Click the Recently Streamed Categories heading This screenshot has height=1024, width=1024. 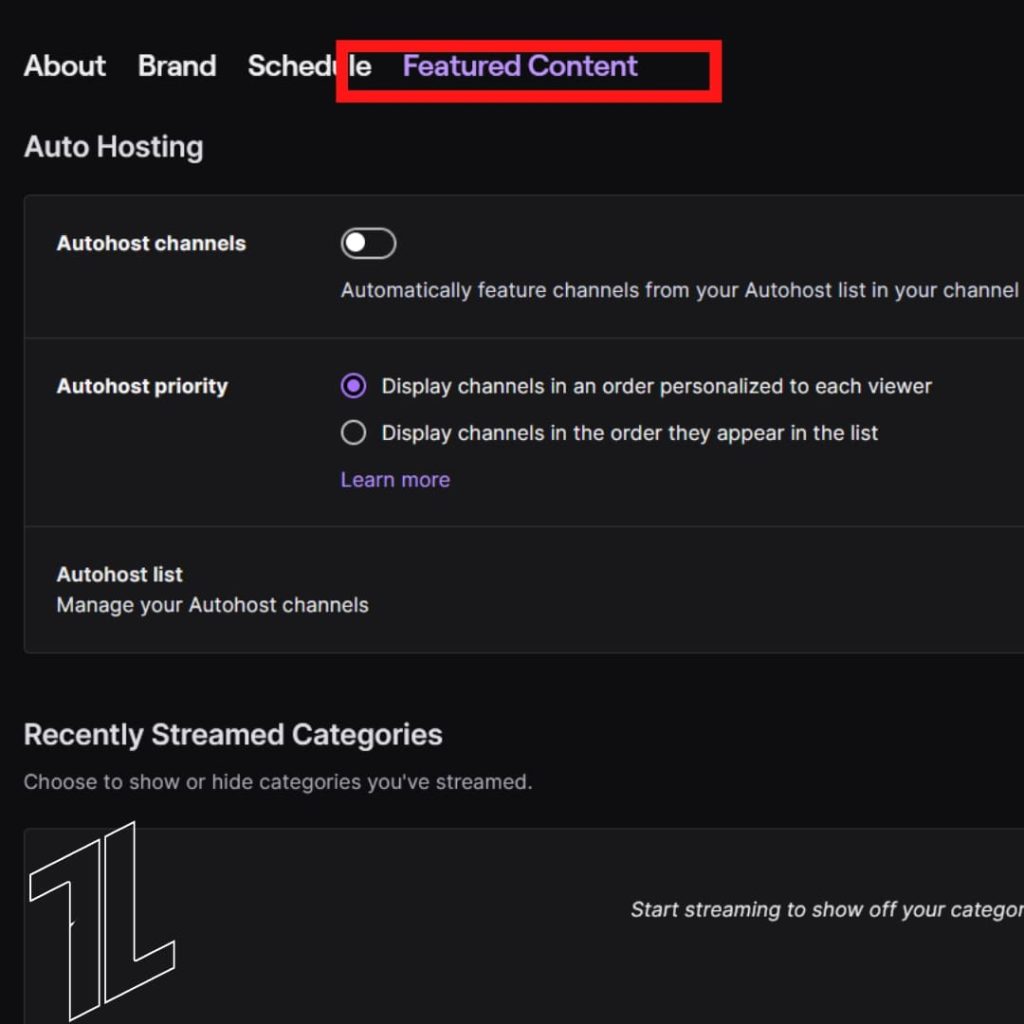233,735
